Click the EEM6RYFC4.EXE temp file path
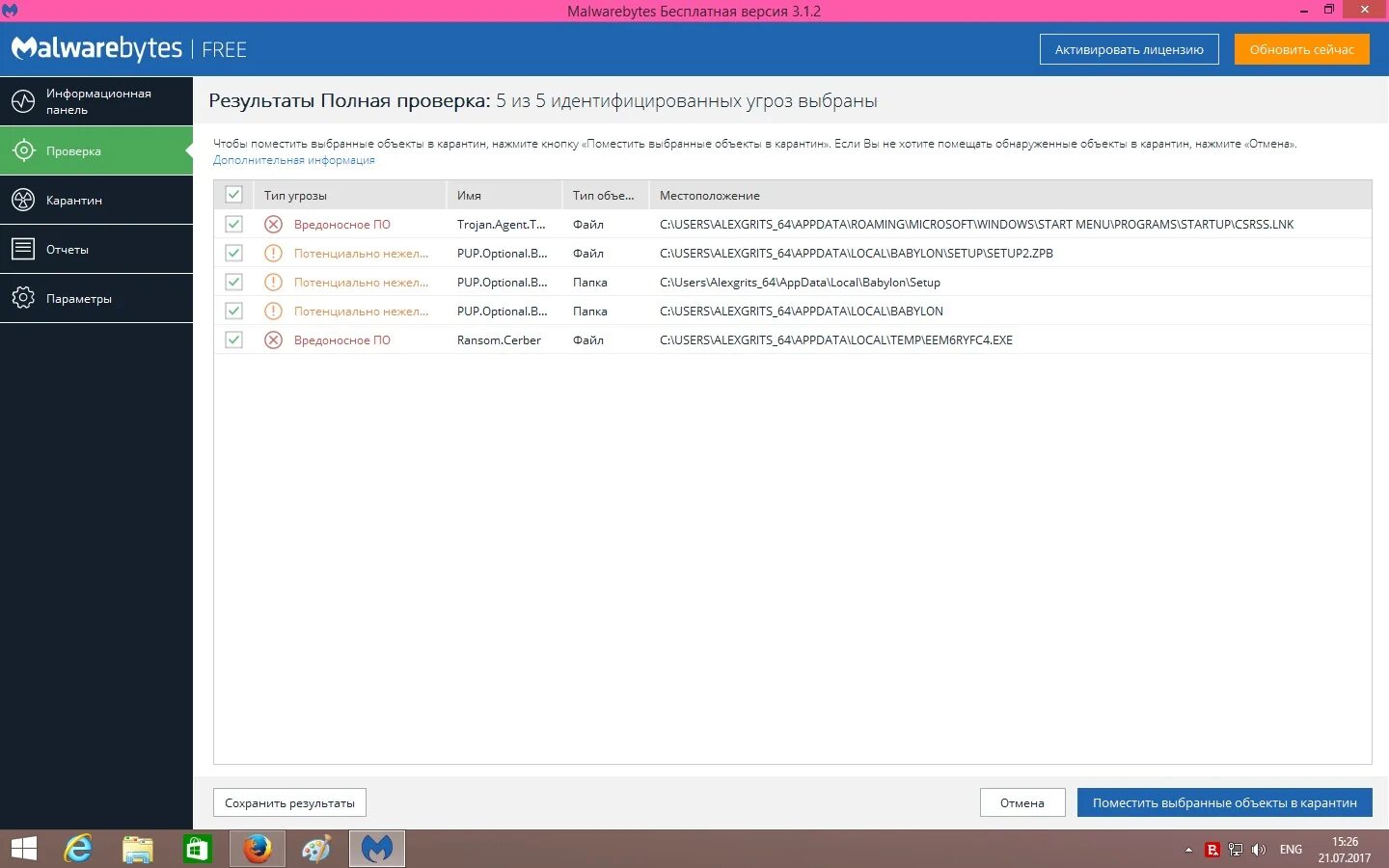This screenshot has height=868, width=1389. click(x=836, y=339)
